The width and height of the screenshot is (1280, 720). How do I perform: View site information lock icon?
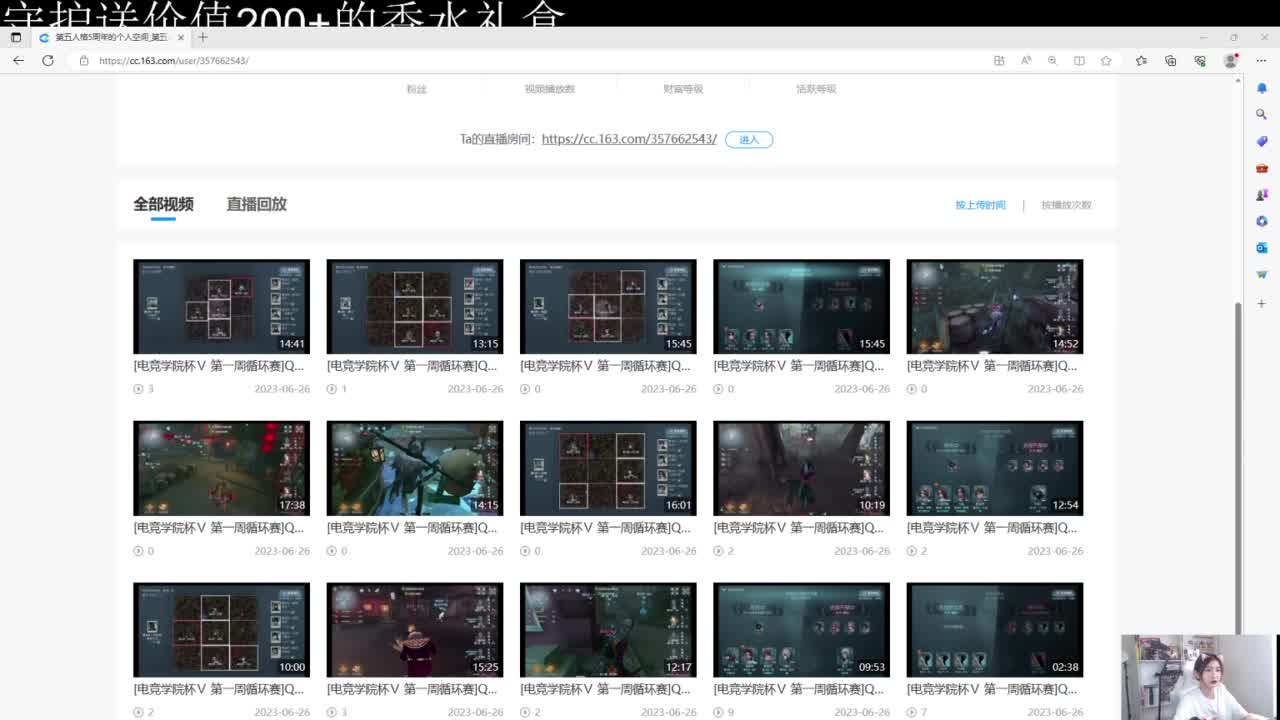(84, 60)
